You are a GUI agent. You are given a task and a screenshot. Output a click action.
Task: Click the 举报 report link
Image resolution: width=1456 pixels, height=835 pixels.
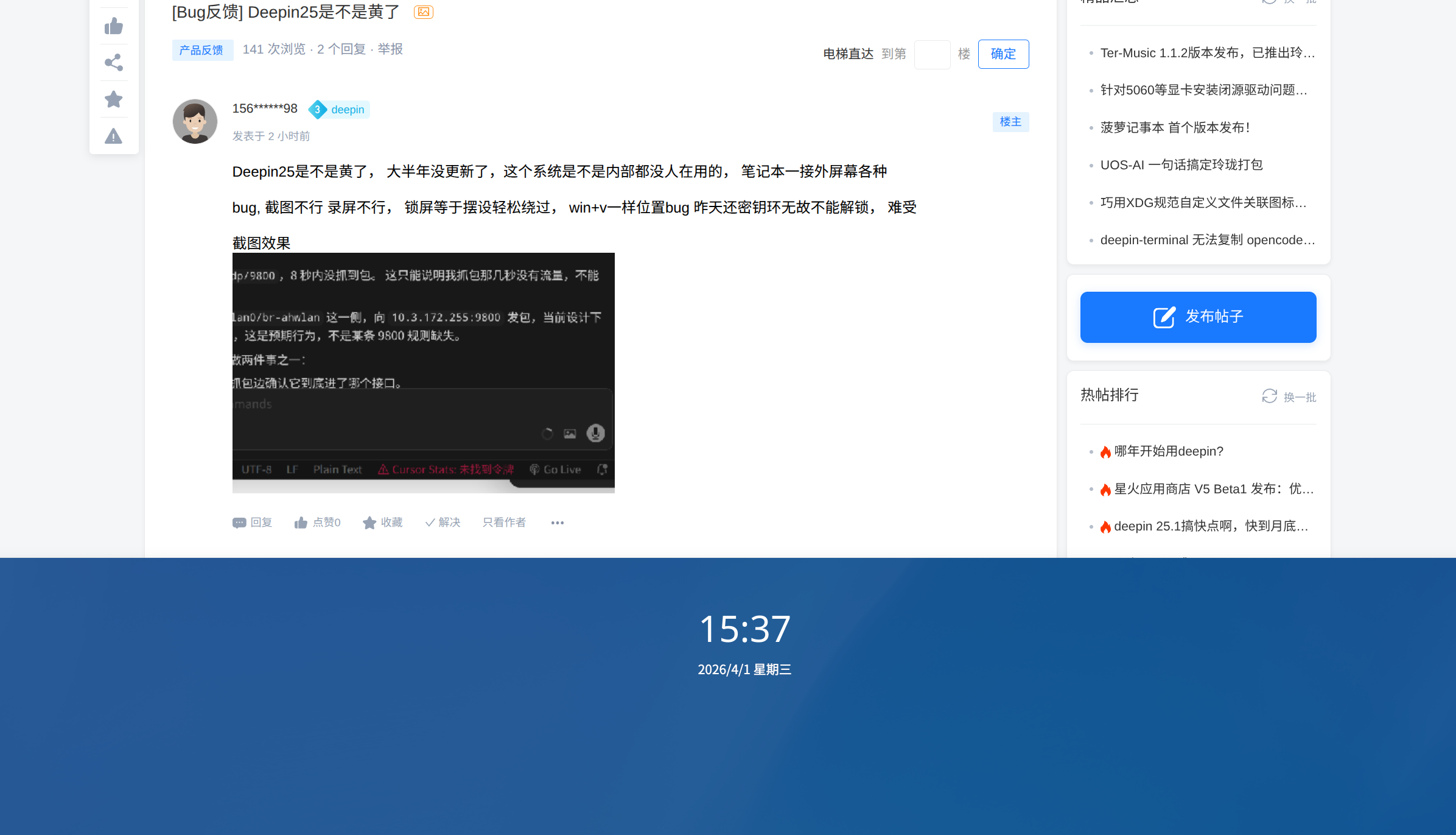click(x=390, y=49)
